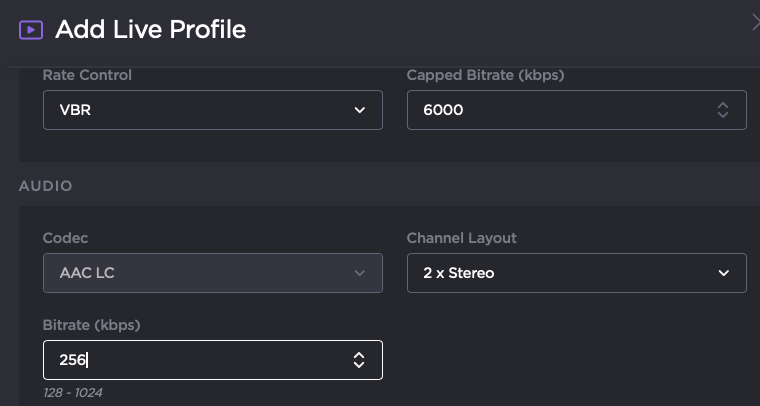The height and width of the screenshot is (406, 760).
Task: Decrease Capped Bitrate with the down arrow
Action: [x=723, y=116]
